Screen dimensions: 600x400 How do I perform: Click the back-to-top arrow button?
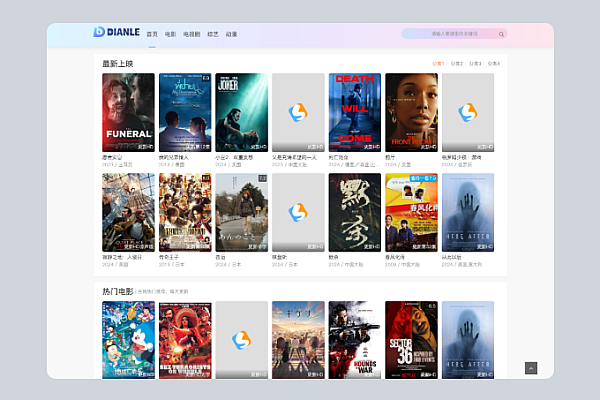[x=531, y=368]
